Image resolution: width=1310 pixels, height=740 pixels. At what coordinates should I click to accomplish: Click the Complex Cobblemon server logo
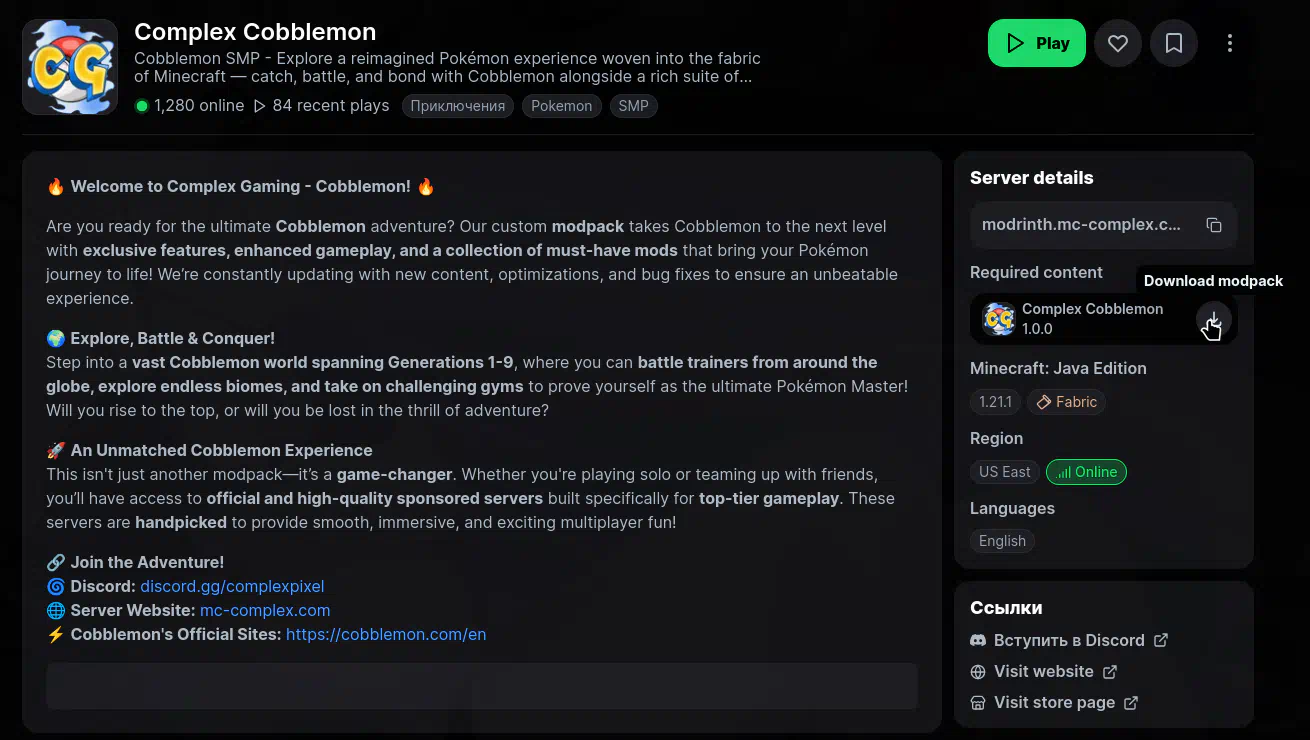tap(70, 67)
